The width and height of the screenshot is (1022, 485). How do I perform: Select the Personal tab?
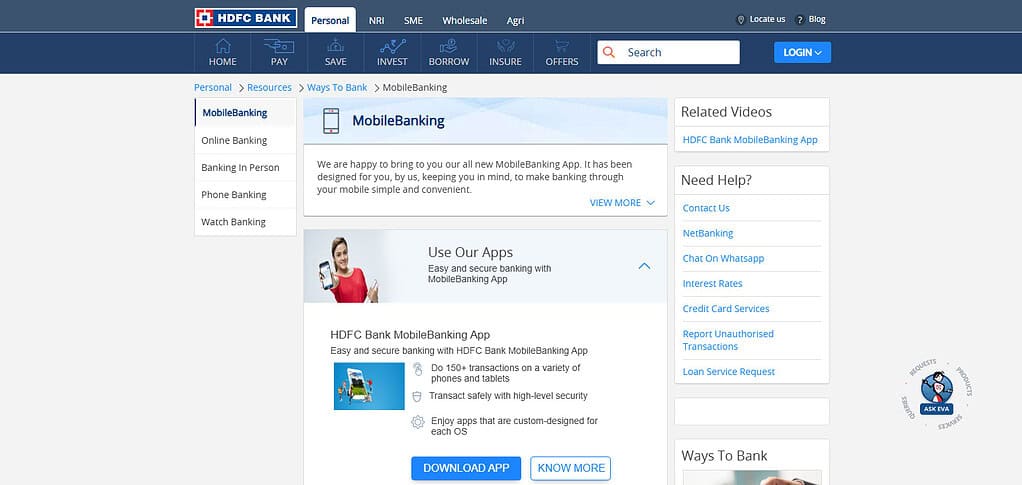pos(330,20)
